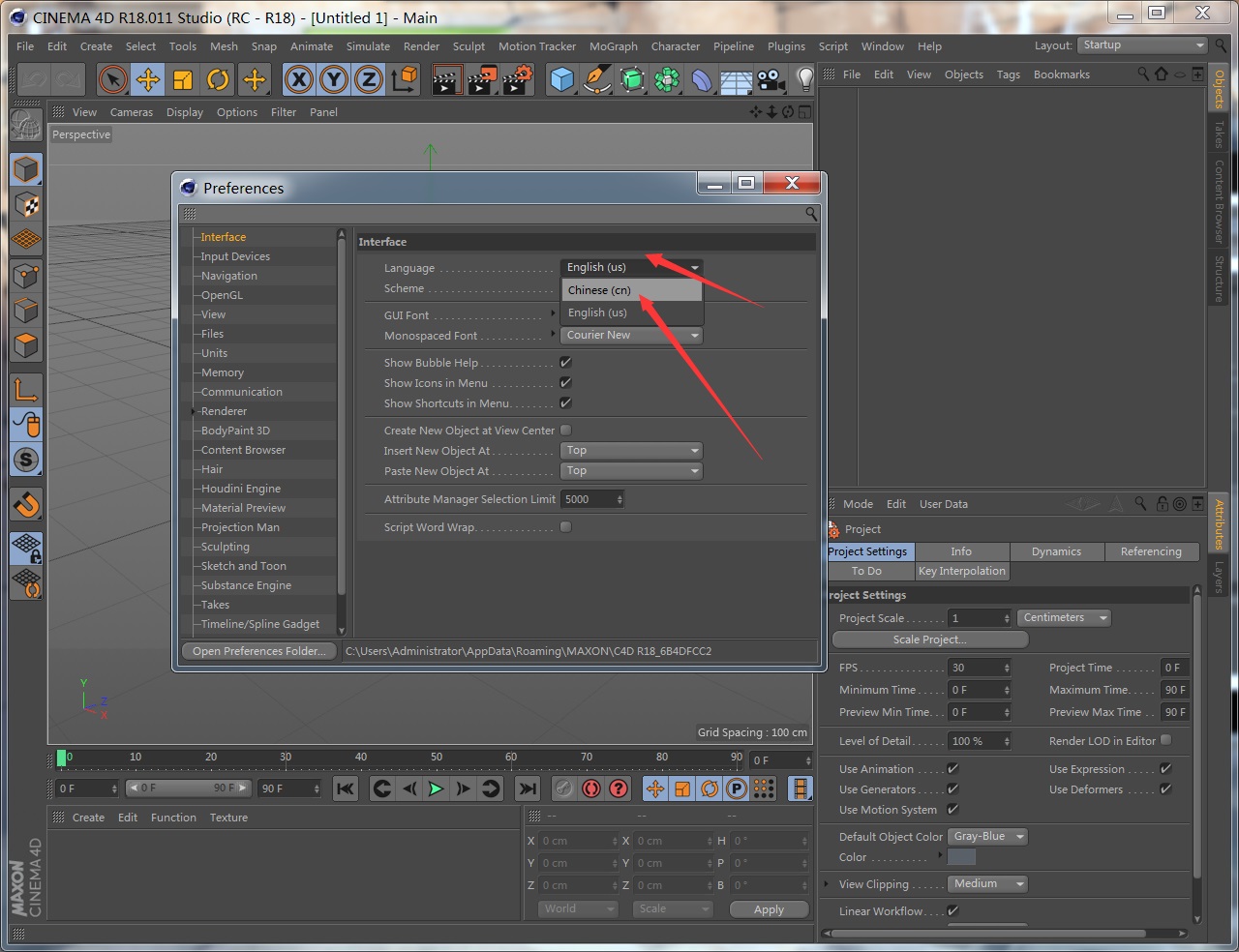Enable Script Word Wrap checkbox
The height and width of the screenshot is (952, 1239).
point(565,526)
